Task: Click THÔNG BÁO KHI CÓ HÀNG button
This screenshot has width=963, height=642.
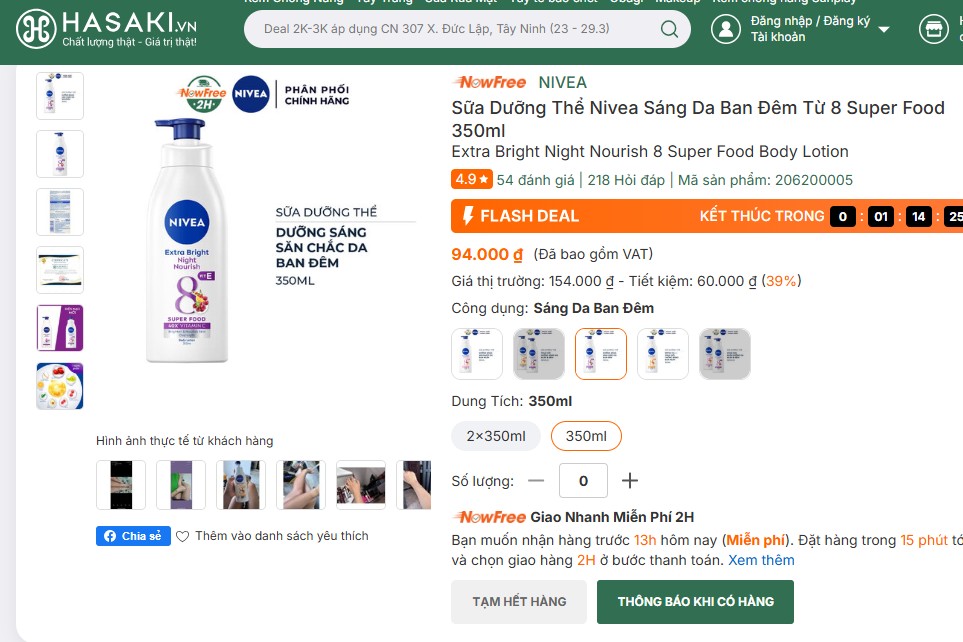Action: 695,601
